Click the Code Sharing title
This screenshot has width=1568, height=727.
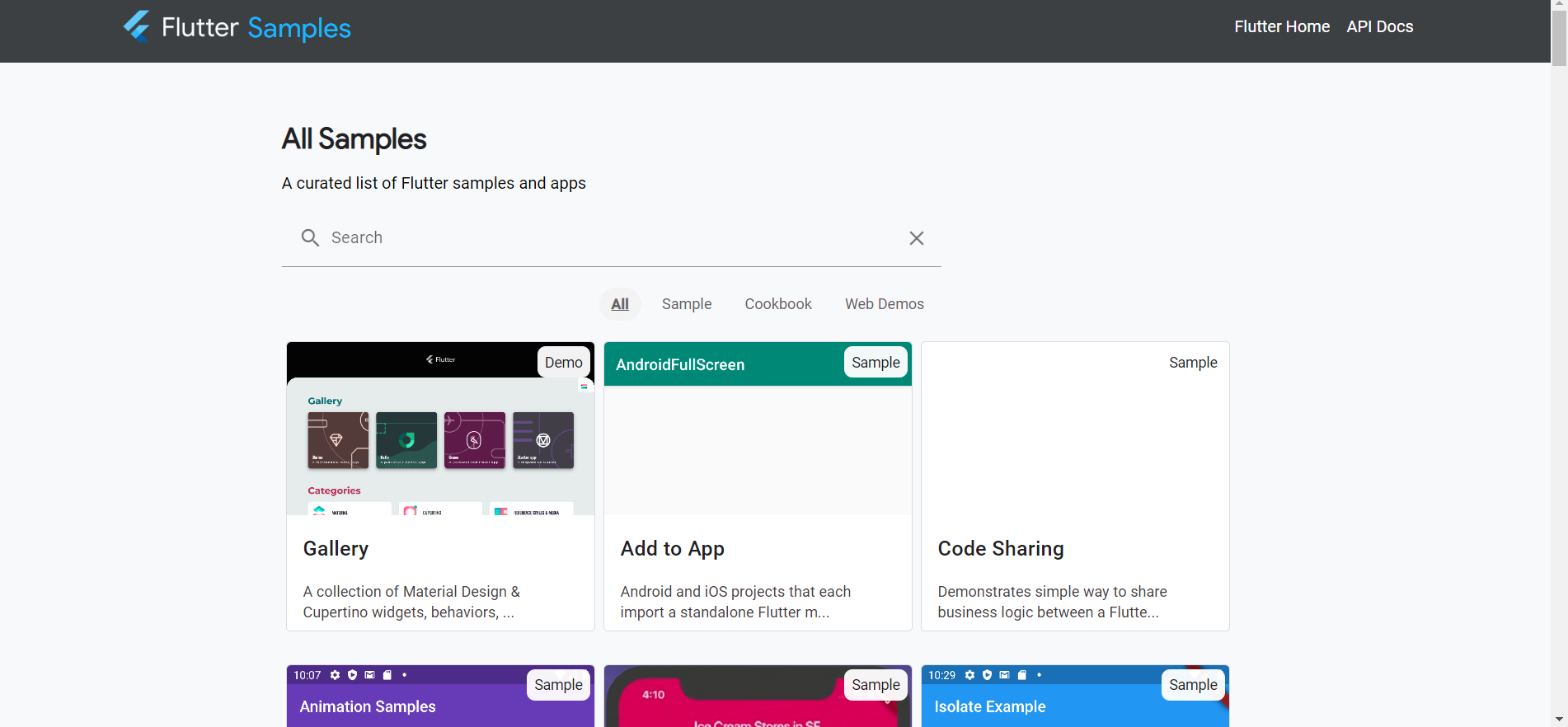1001,549
